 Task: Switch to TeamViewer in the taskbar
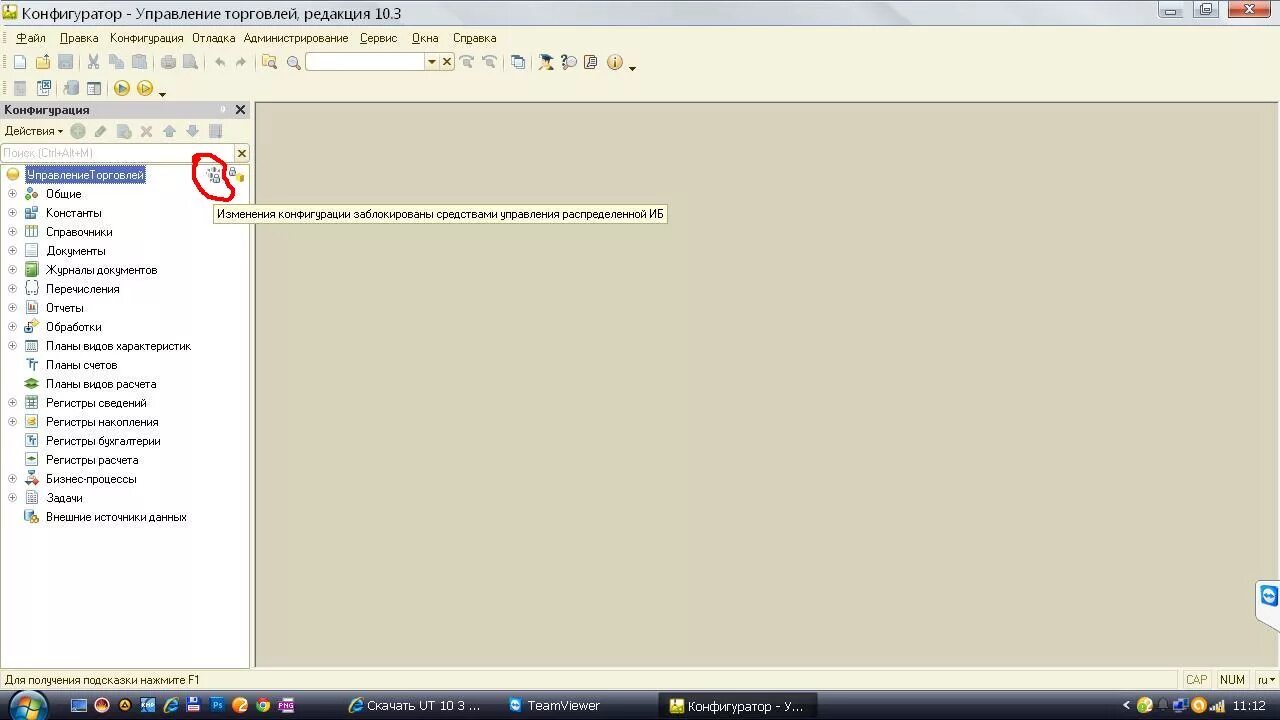pos(555,705)
